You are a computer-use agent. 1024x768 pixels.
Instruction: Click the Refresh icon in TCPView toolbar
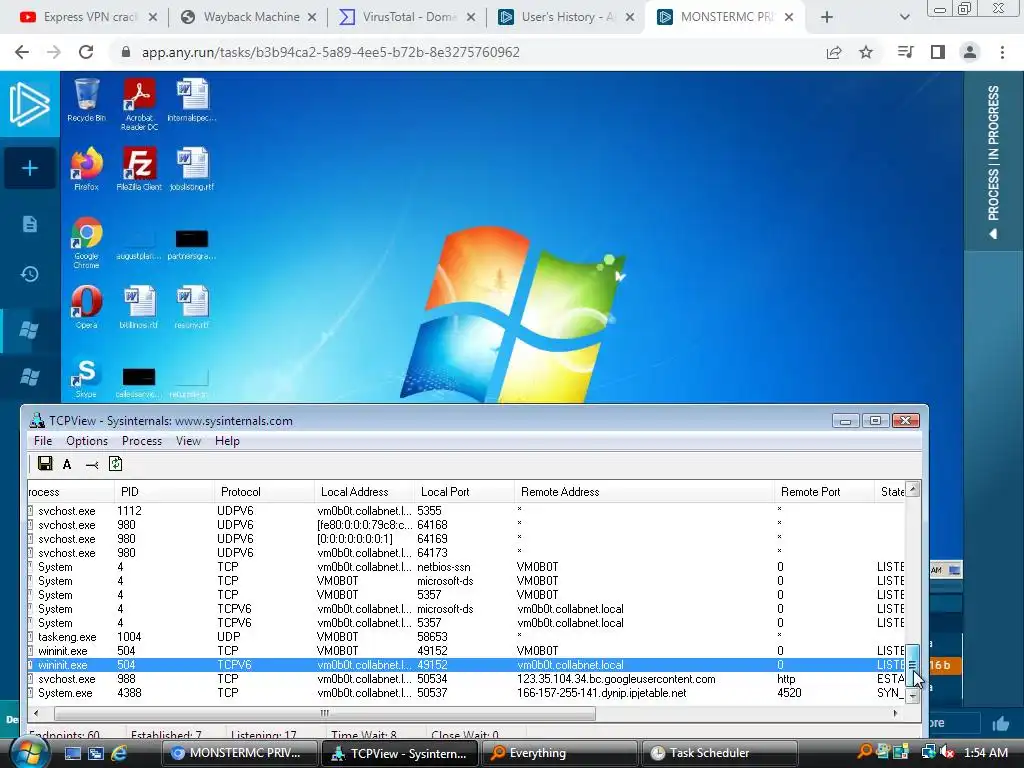[x=116, y=464]
